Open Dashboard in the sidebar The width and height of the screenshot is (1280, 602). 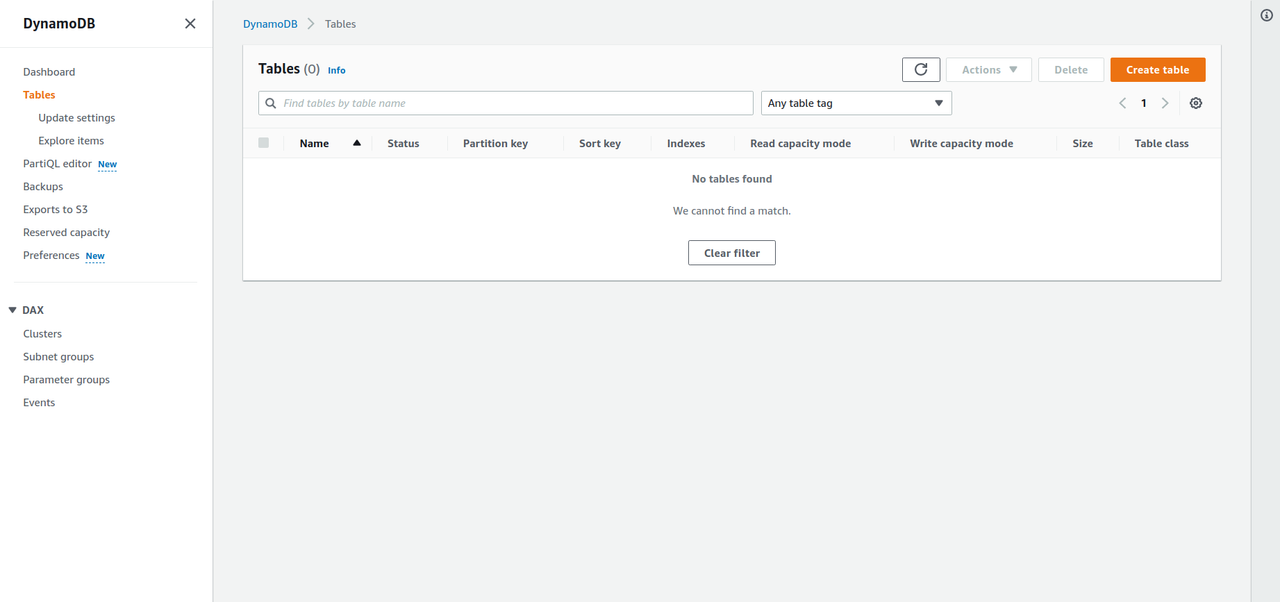pyautogui.click(x=49, y=72)
